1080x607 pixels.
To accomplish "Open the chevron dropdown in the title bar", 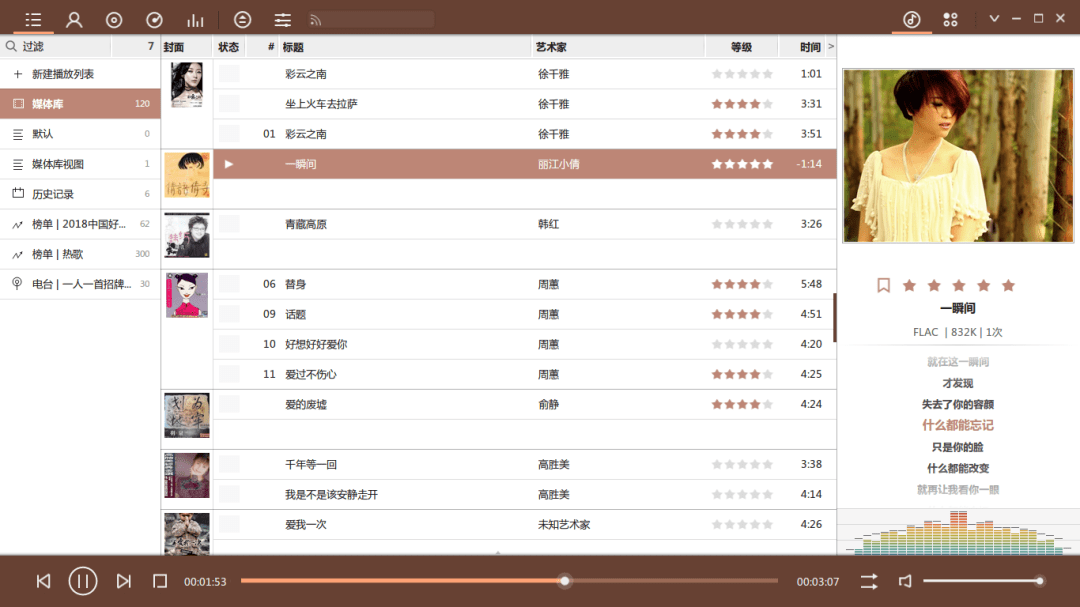I will (x=993, y=18).
